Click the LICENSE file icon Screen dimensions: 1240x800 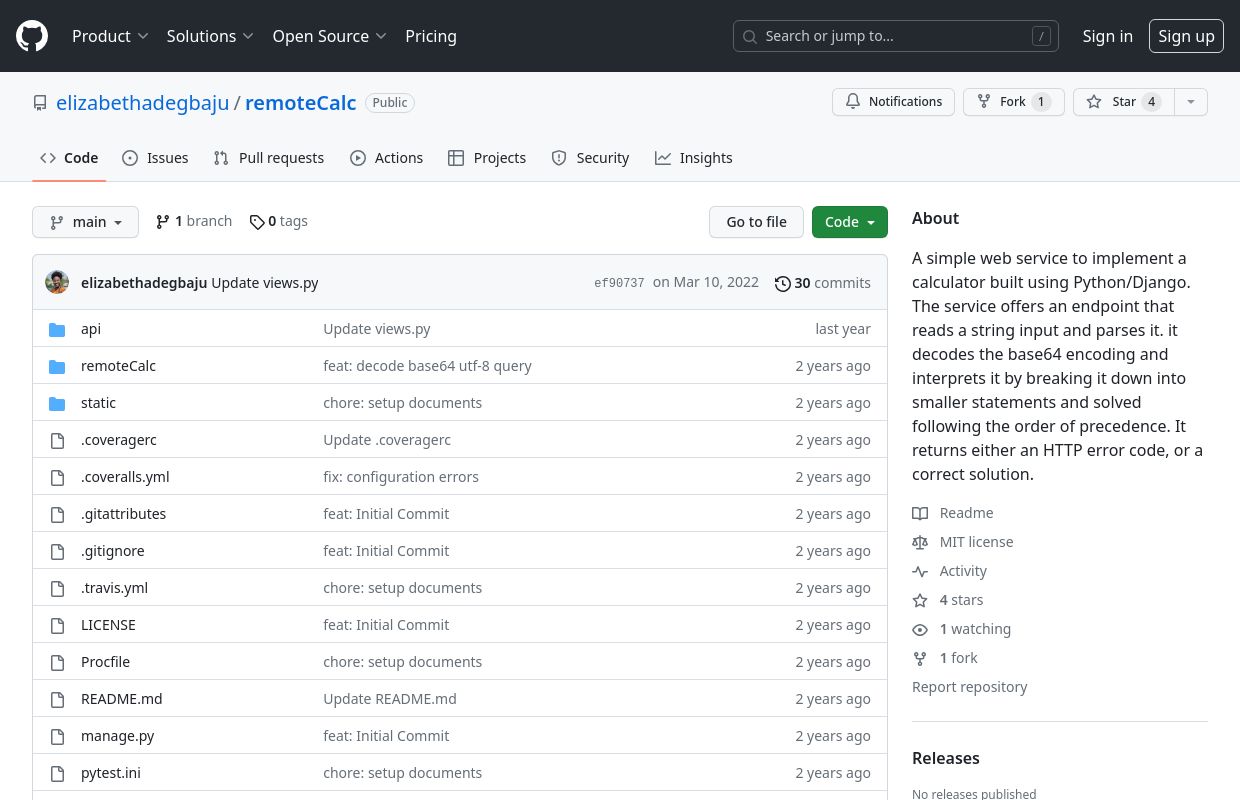click(x=57, y=625)
